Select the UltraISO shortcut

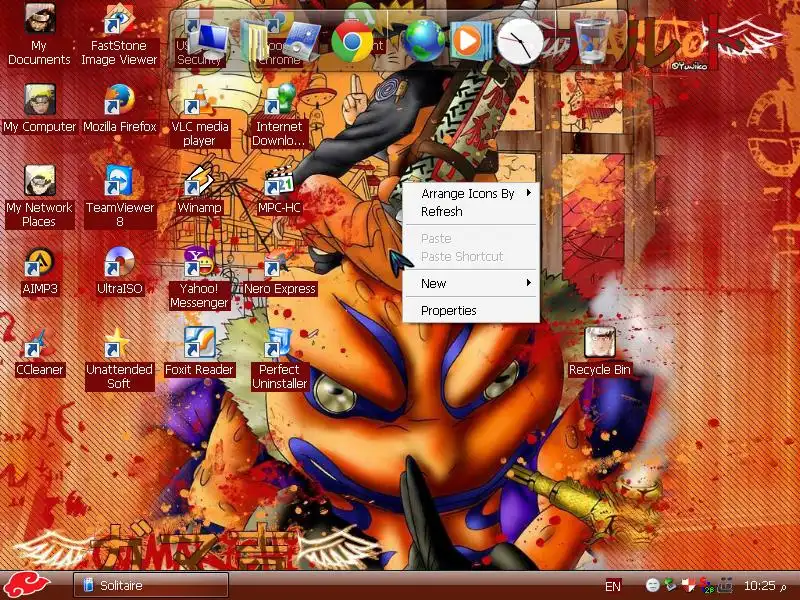[x=119, y=271]
